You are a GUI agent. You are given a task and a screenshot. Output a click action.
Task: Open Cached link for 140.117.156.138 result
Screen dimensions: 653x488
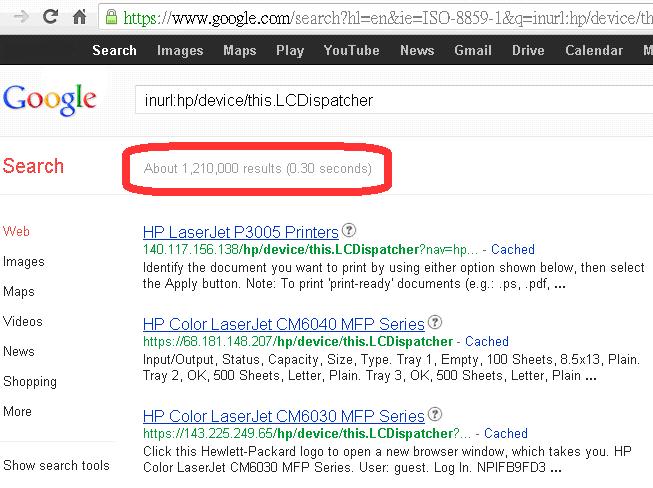point(513,249)
